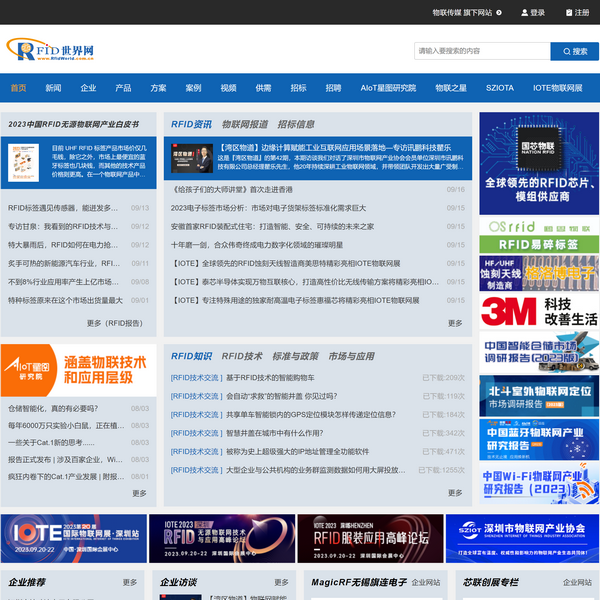Open the 3M 科技改善生活 banner
Image resolution: width=600 pixels, height=600 pixels.
[539, 313]
